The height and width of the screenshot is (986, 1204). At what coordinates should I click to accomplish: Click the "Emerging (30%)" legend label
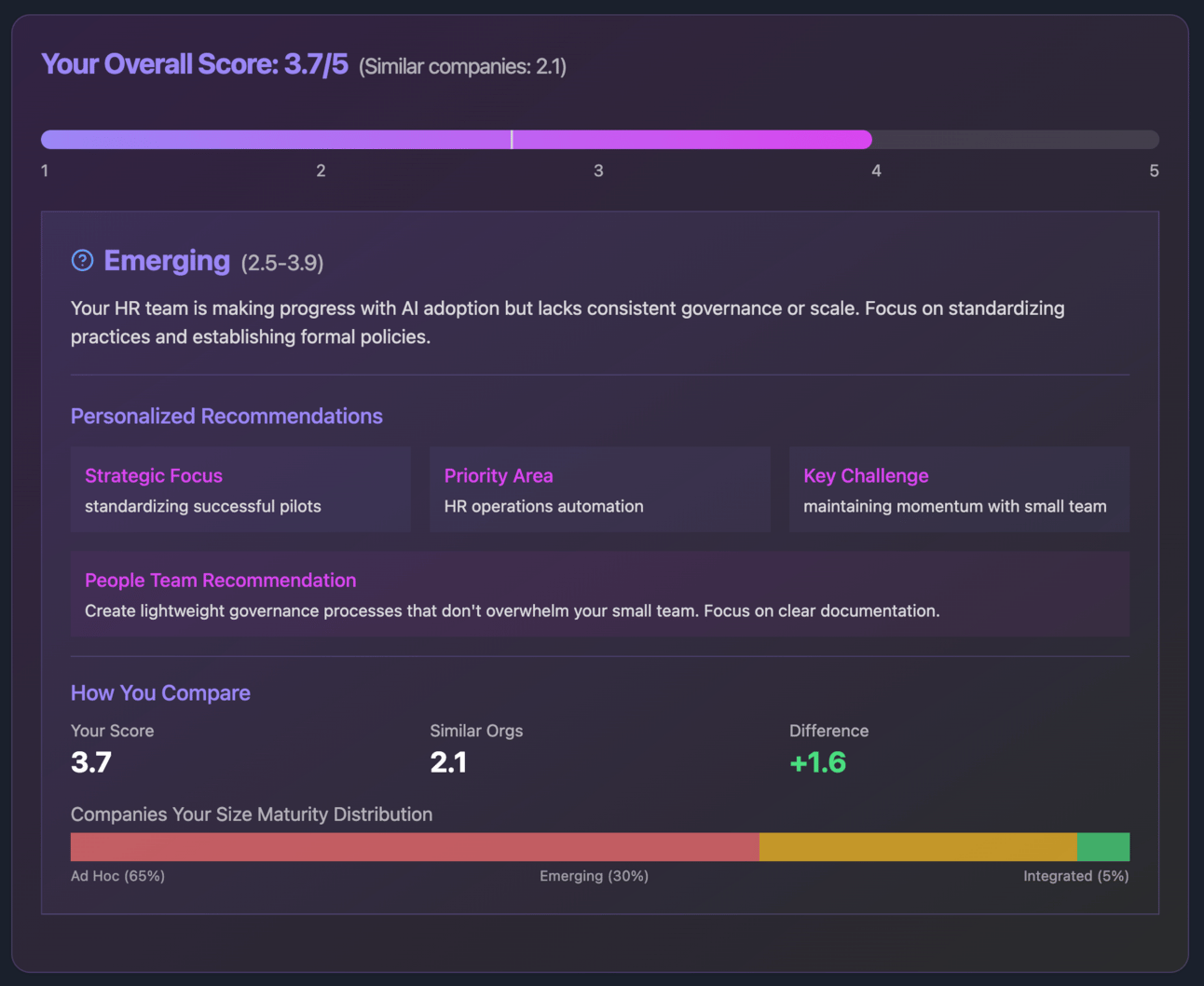click(595, 876)
